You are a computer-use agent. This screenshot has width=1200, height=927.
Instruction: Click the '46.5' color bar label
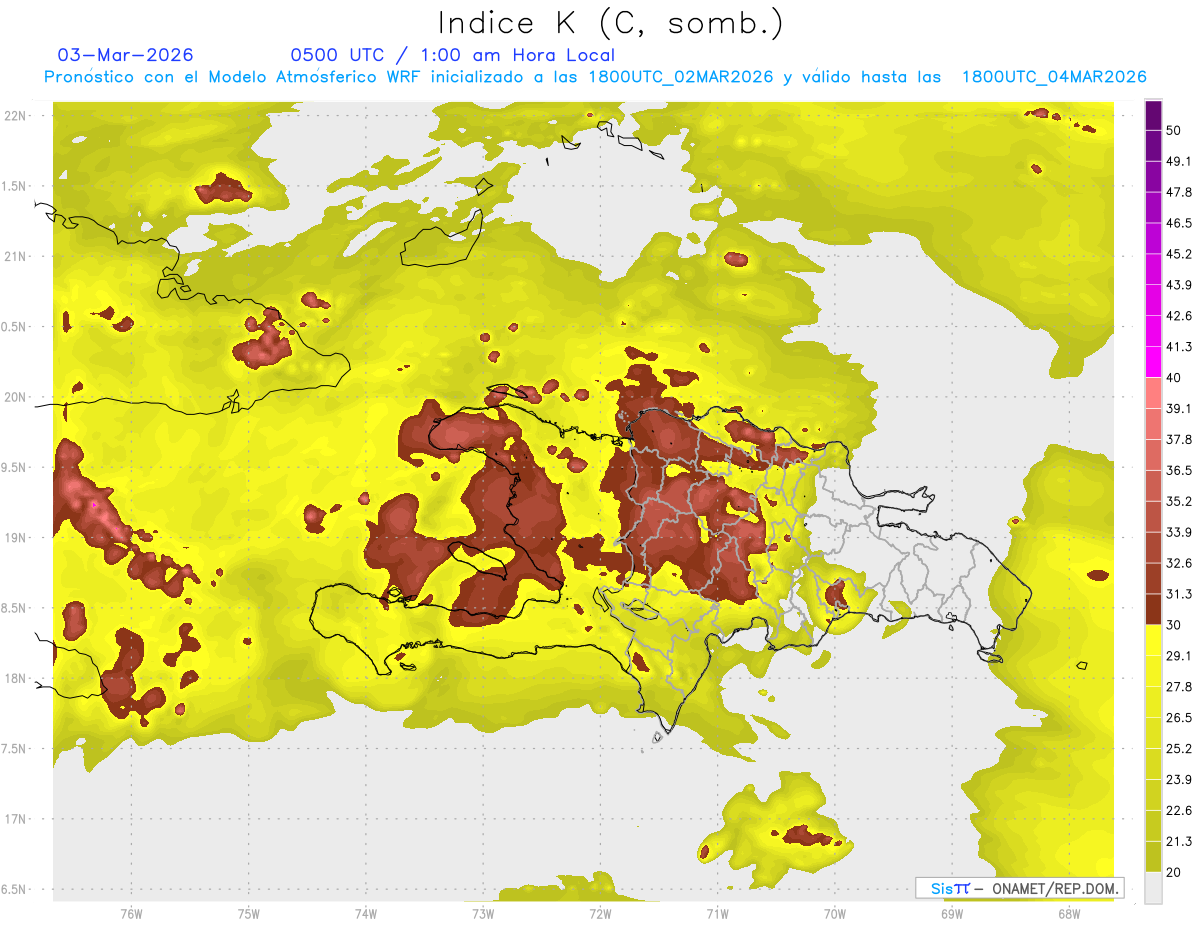[1179, 224]
